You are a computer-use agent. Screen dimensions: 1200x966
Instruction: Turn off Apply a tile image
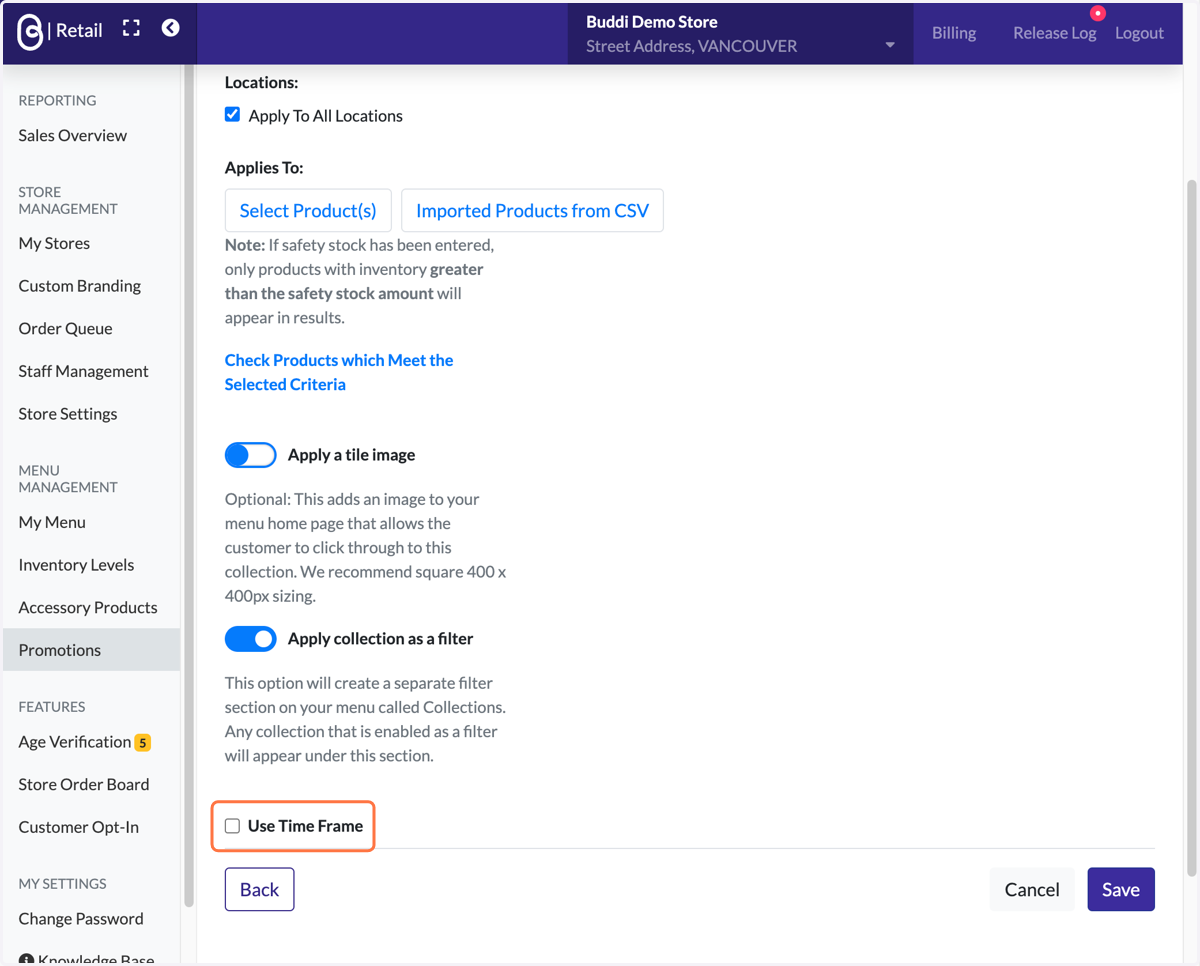250,455
